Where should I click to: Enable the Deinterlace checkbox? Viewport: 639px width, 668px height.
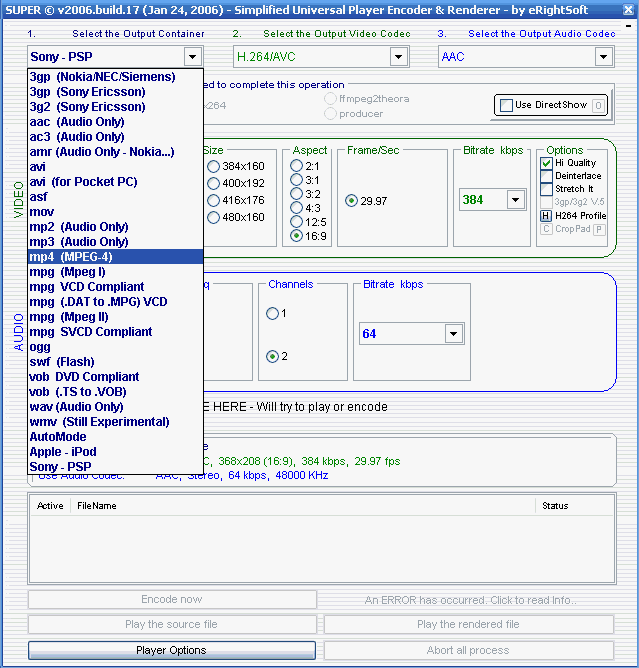coord(546,176)
